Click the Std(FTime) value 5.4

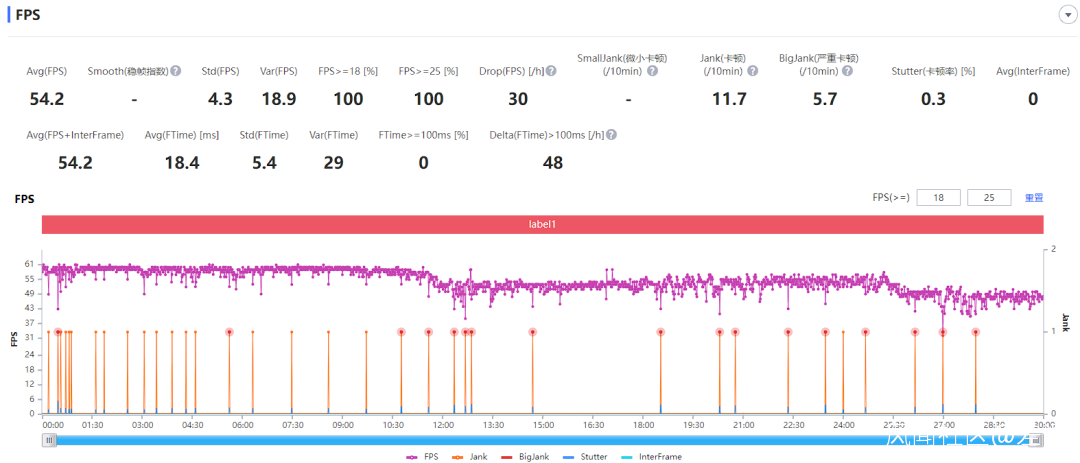click(264, 163)
